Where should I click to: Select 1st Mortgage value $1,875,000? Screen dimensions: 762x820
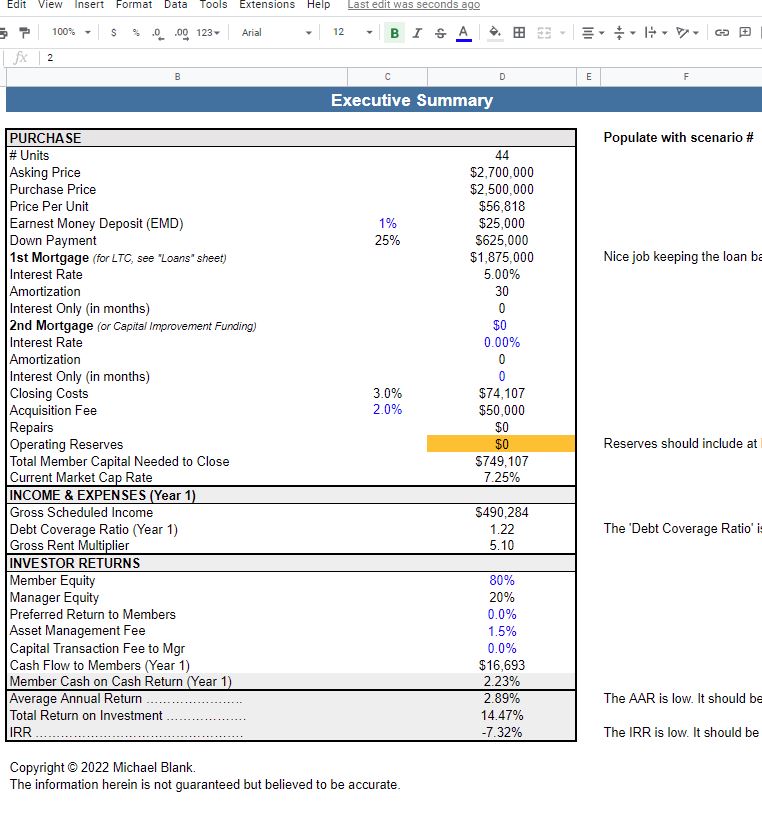pos(502,257)
